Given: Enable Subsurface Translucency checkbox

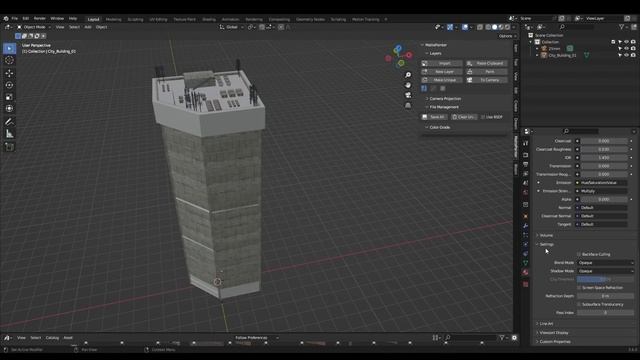Looking at the screenshot, I should click(579, 304).
